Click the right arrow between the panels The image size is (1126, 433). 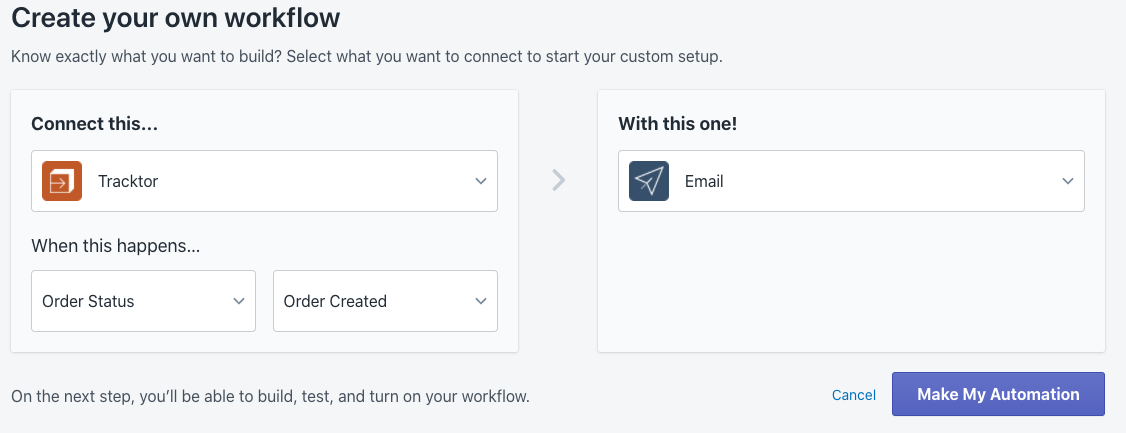click(558, 180)
